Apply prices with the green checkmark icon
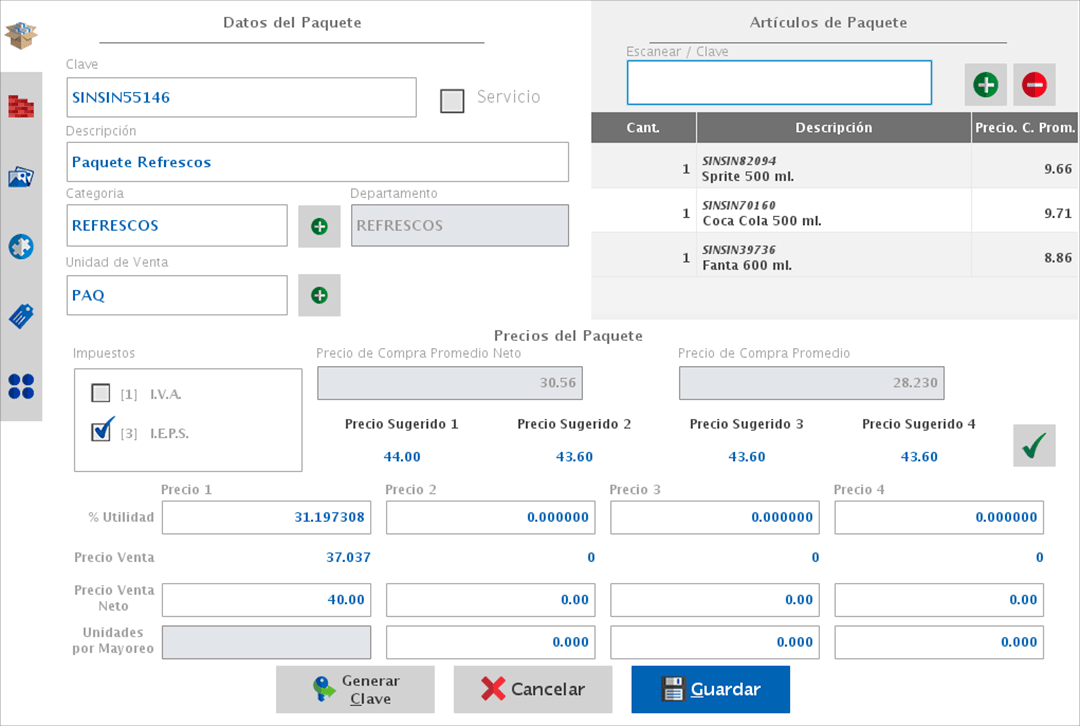Viewport: 1080px width, 726px height. pyautogui.click(x=1036, y=444)
